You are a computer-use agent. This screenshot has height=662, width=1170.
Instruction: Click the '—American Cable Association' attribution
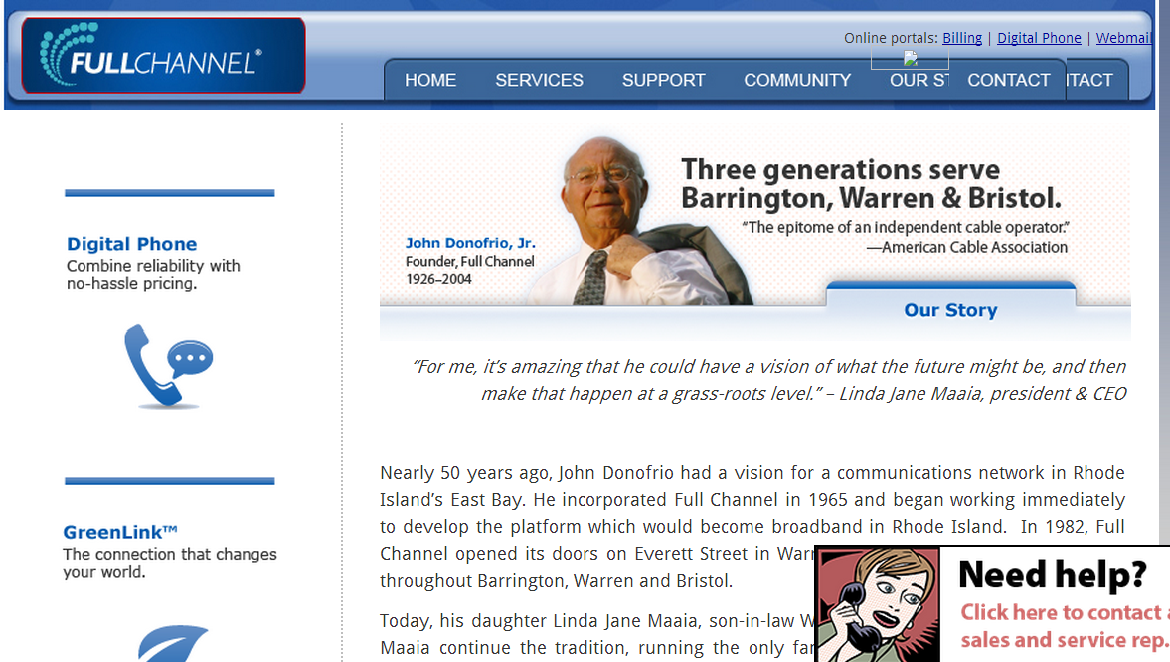click(967, 247)
